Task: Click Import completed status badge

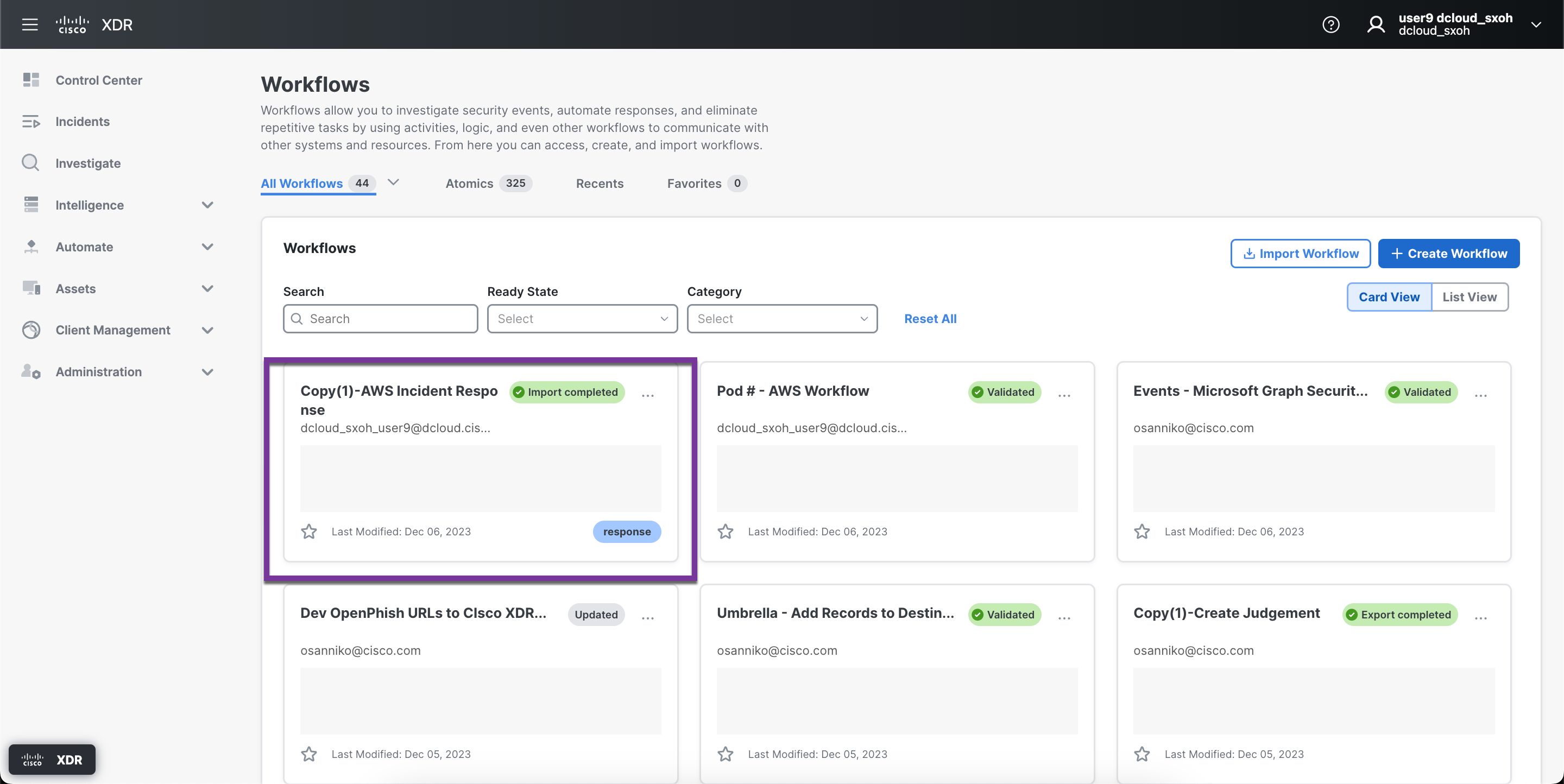Action: [566, 392]
